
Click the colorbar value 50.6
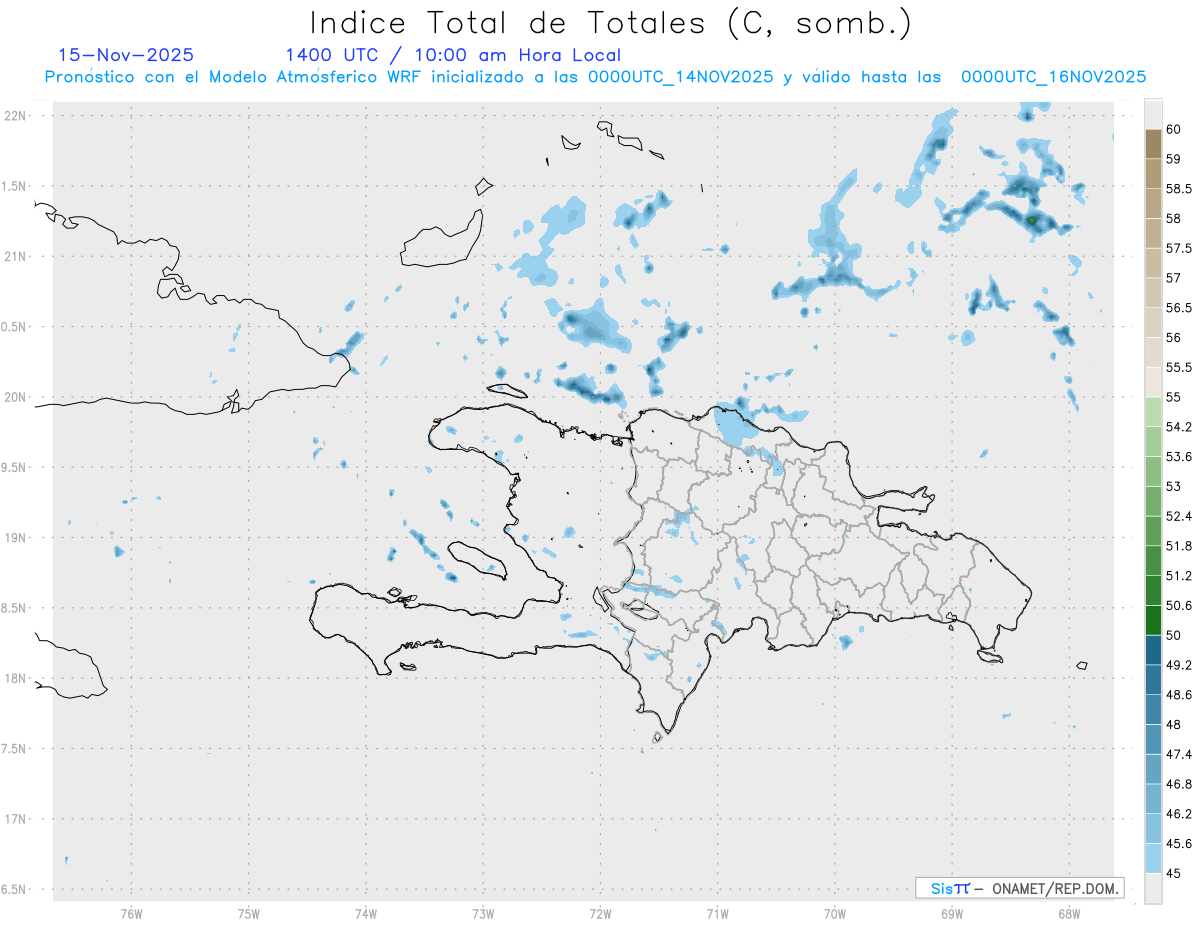pyautogui.click(x=1179, y=605)
